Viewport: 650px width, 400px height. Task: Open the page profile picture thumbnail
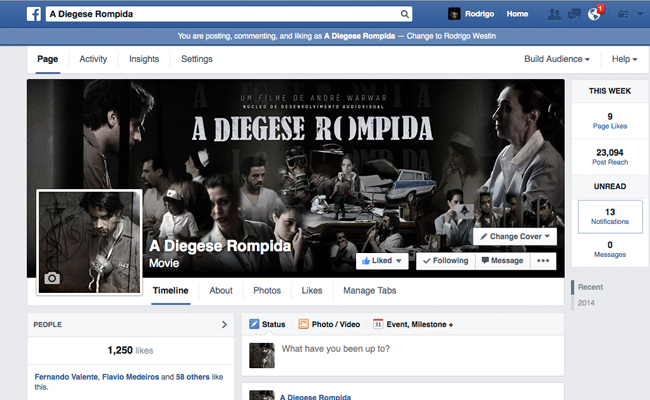click(90, 242)
